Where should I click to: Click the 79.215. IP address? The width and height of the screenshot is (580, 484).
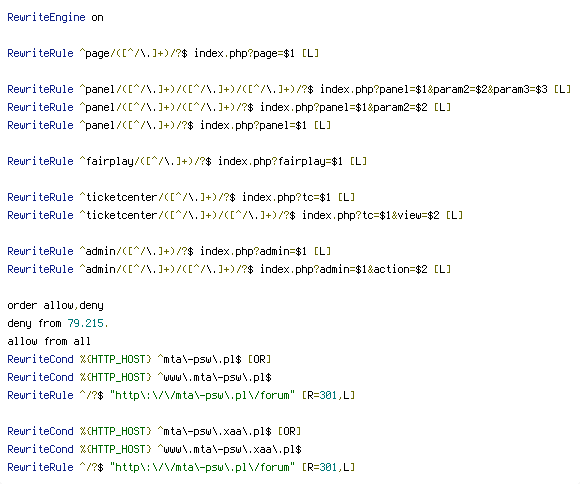coord(88,323)
